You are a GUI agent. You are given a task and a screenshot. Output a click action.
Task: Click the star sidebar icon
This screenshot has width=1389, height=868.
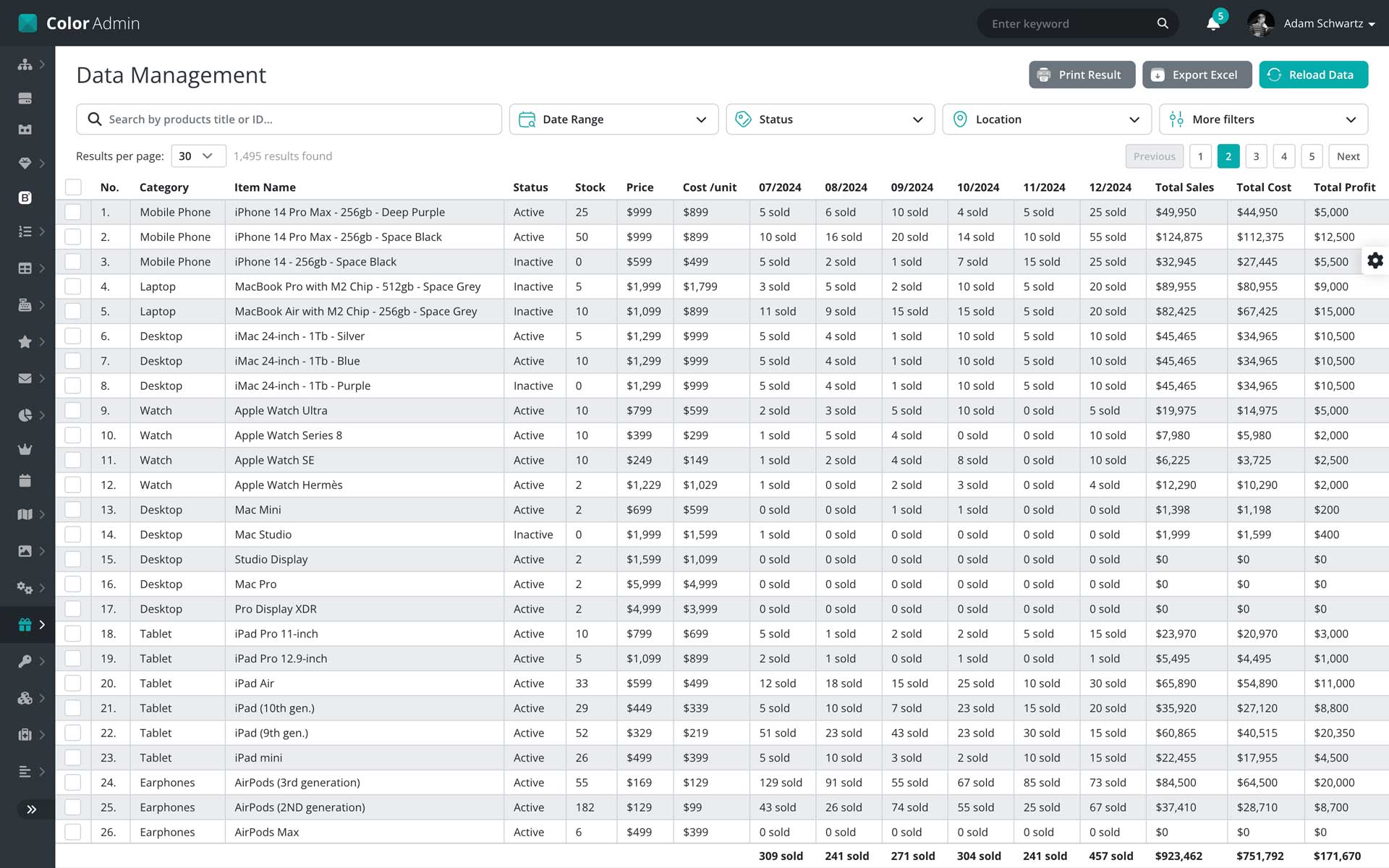point(25,341)
